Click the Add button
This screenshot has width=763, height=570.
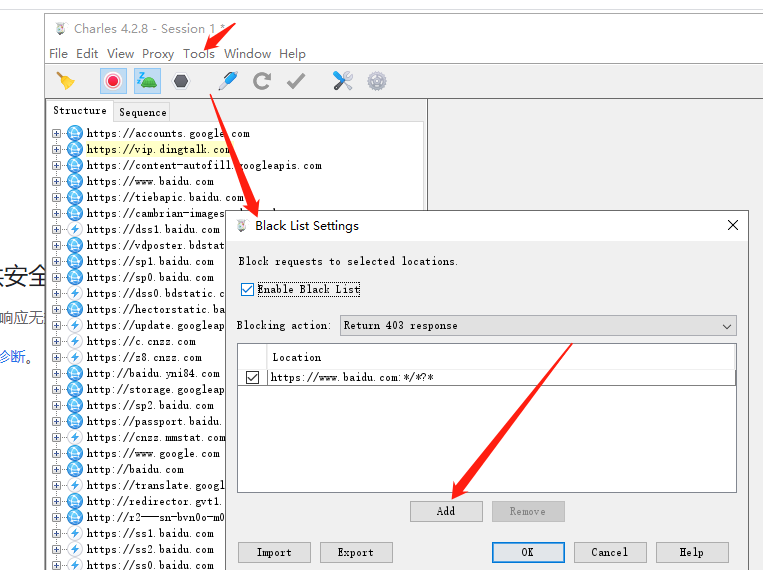446,511
